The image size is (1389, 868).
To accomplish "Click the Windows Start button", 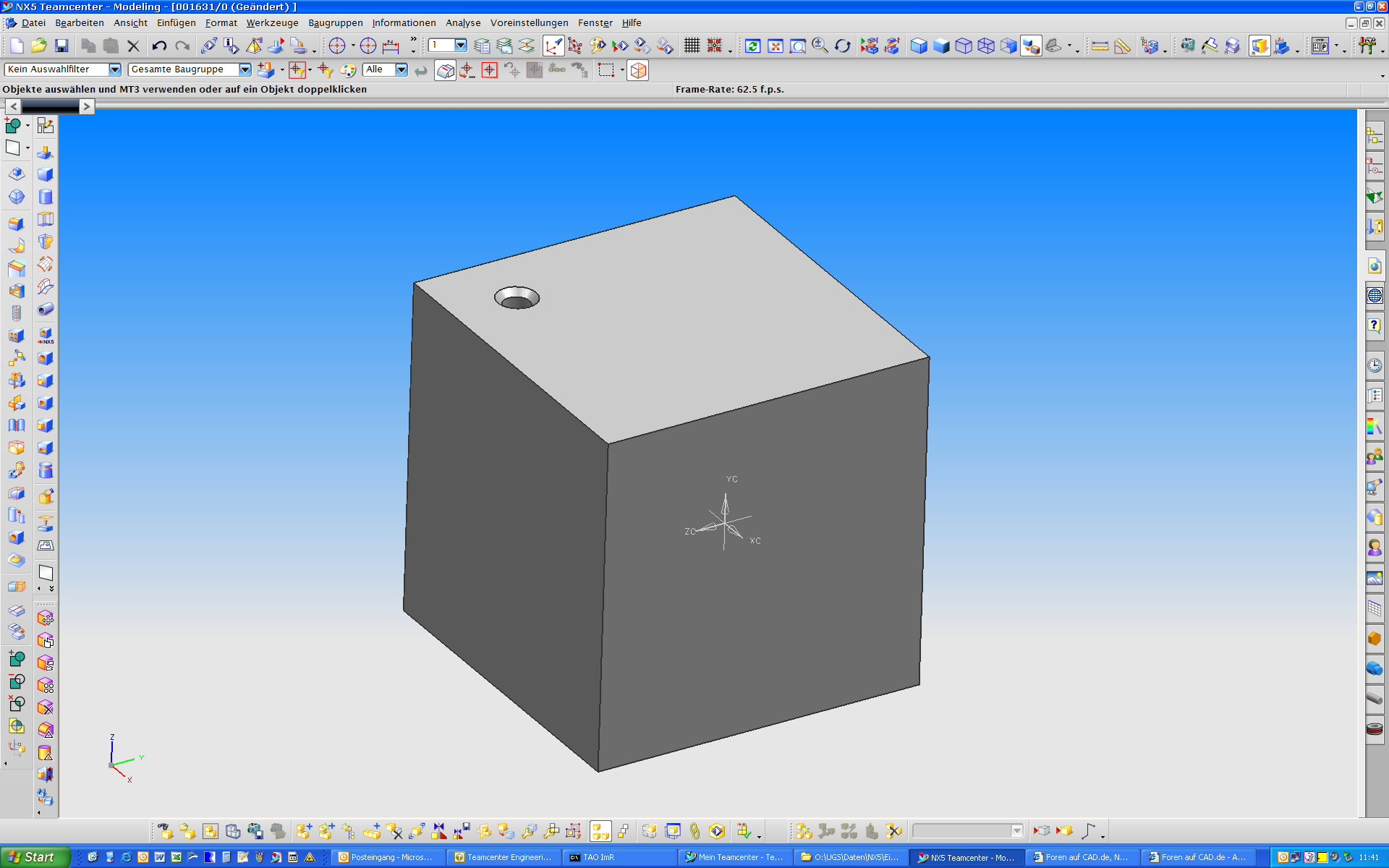I will 35,857.
